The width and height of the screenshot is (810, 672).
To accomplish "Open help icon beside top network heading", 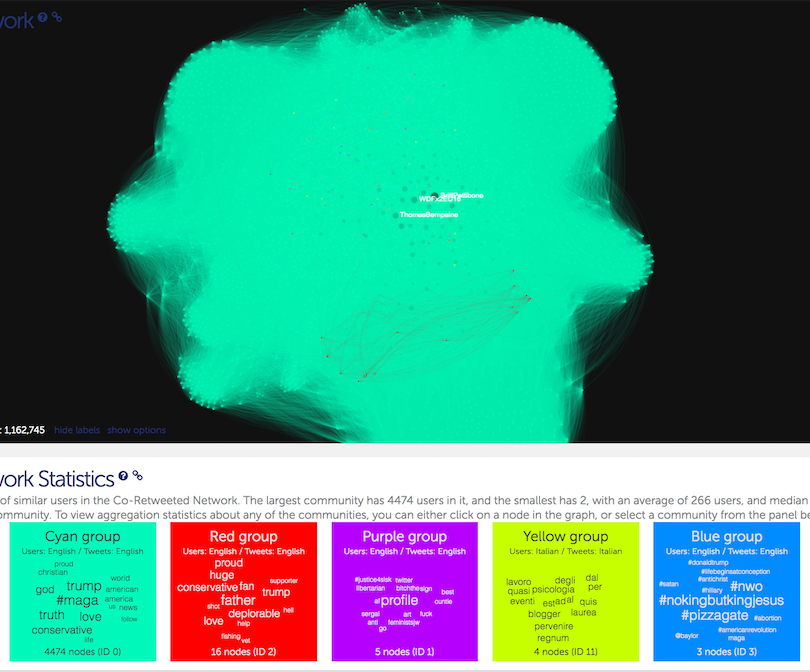I will (42, 17).
